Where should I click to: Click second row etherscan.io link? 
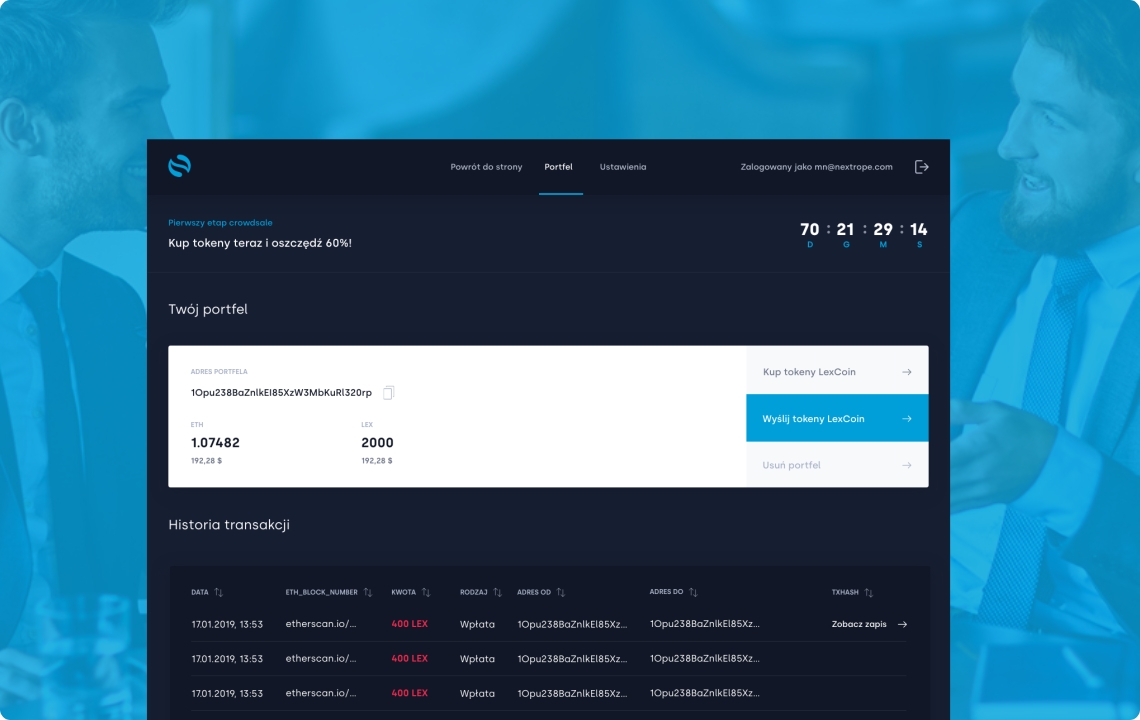pos(321,658)
